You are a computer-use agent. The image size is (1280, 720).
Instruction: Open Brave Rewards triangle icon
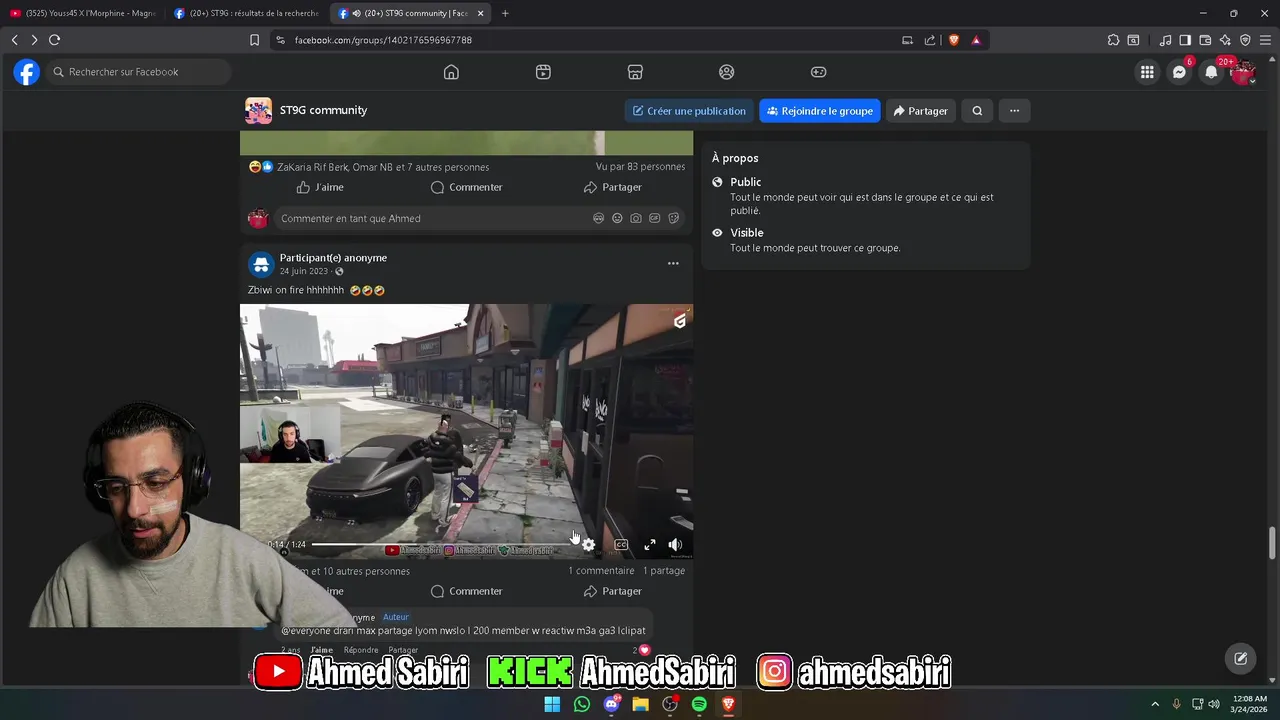tap(976, 40)
